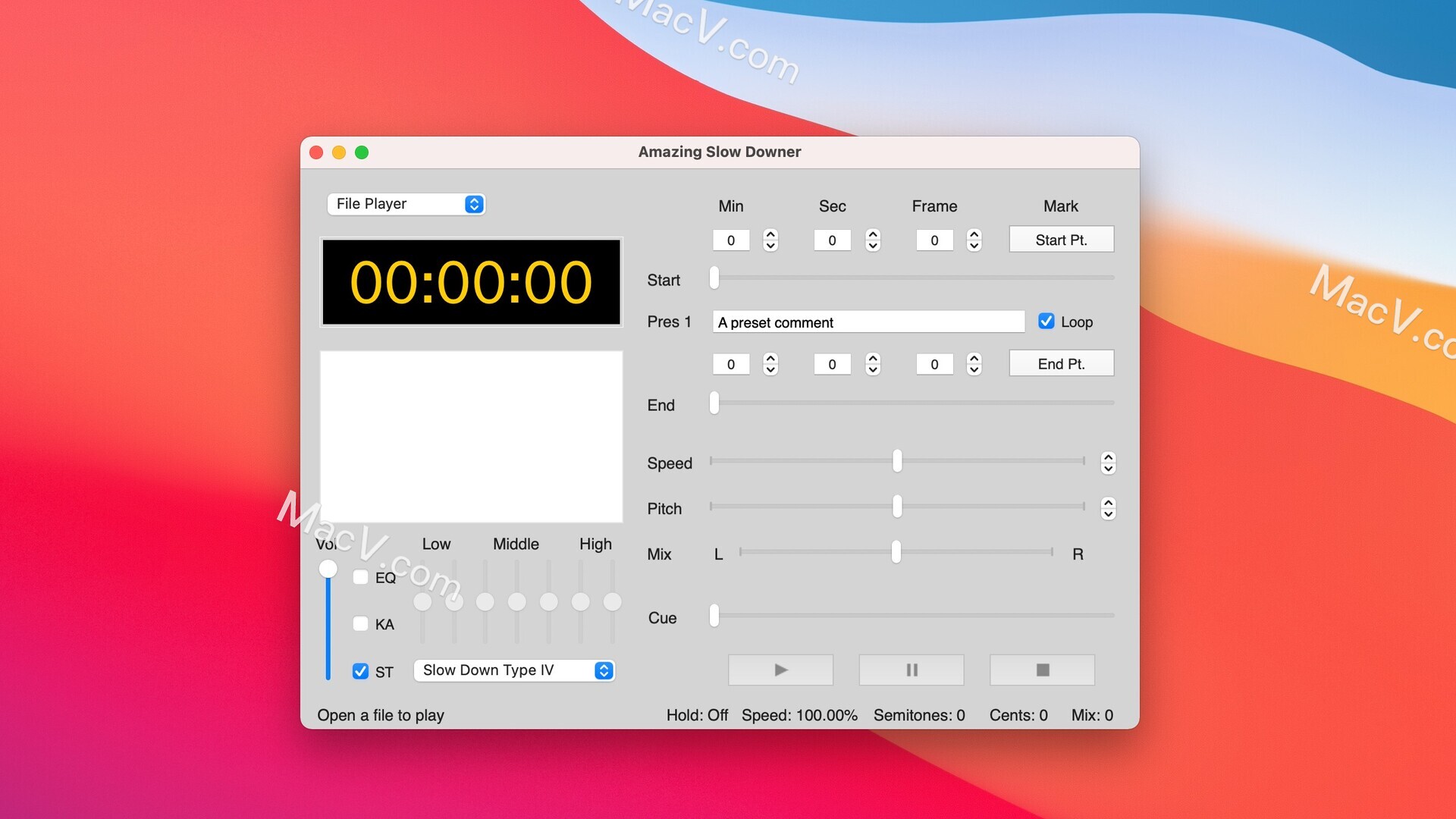Click the Cue slider handle

click(x=714, y=615)
